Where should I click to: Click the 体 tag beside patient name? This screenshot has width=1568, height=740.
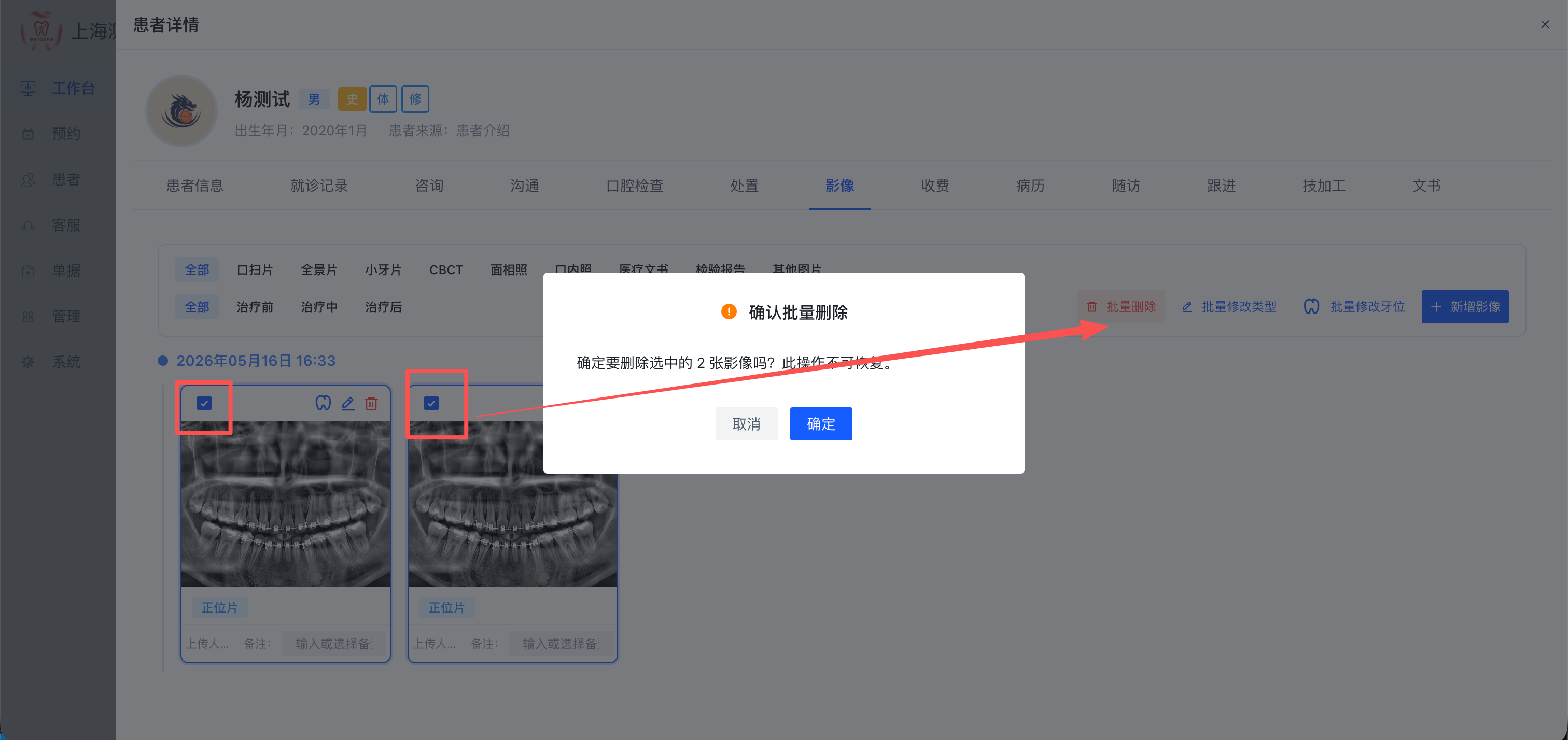(x=383, y=98)
